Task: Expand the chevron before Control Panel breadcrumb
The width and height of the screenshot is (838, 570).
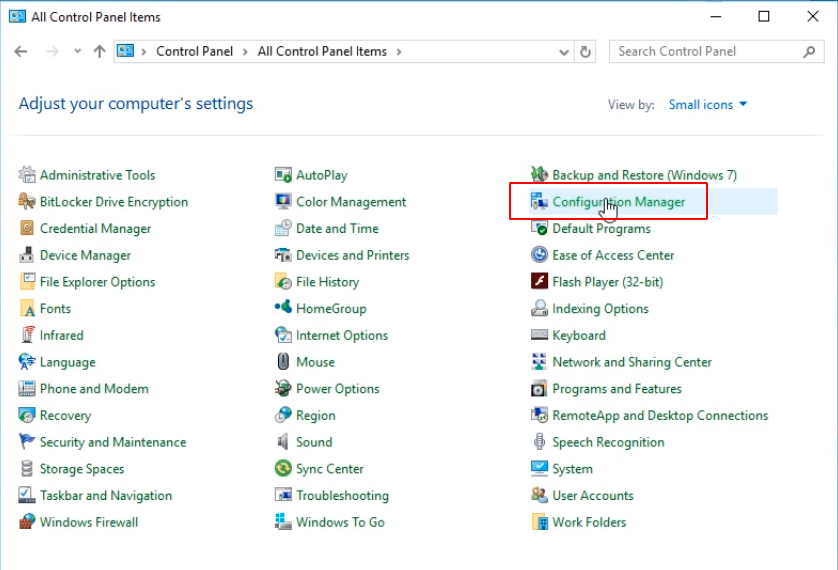Action: point(143,52)
